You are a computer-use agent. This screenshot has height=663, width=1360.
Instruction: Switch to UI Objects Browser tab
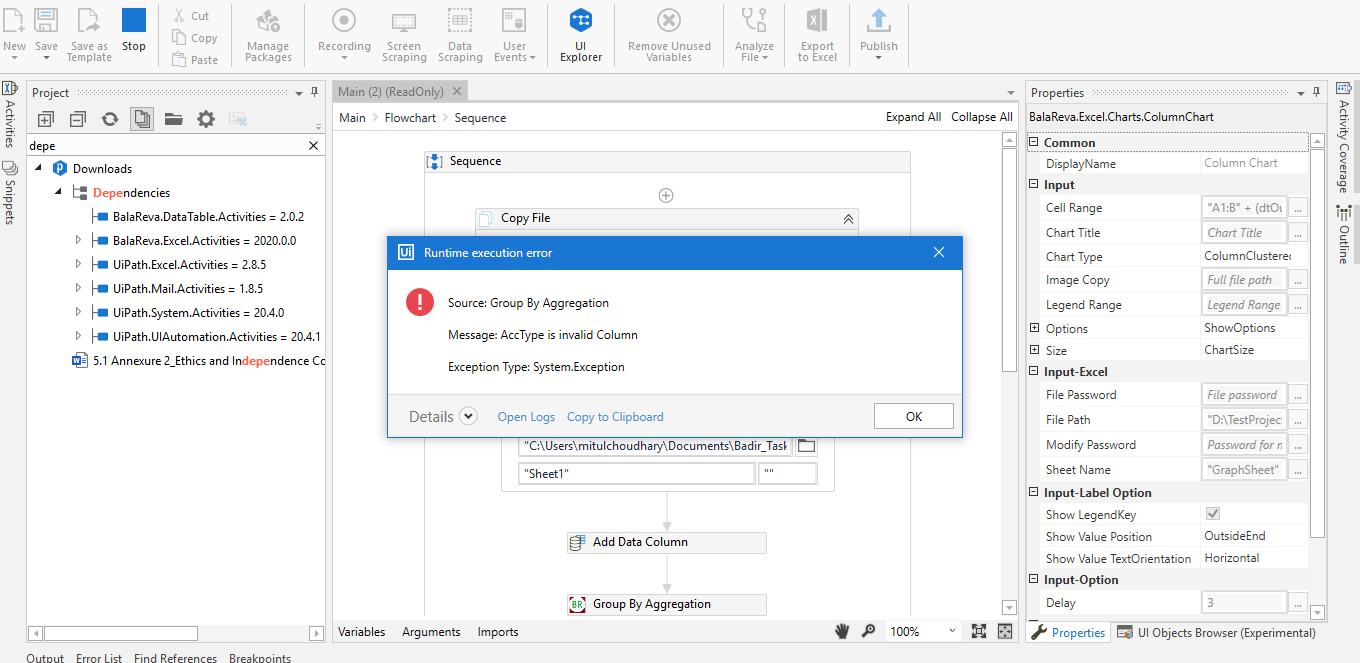click(x=1217, y=632)
